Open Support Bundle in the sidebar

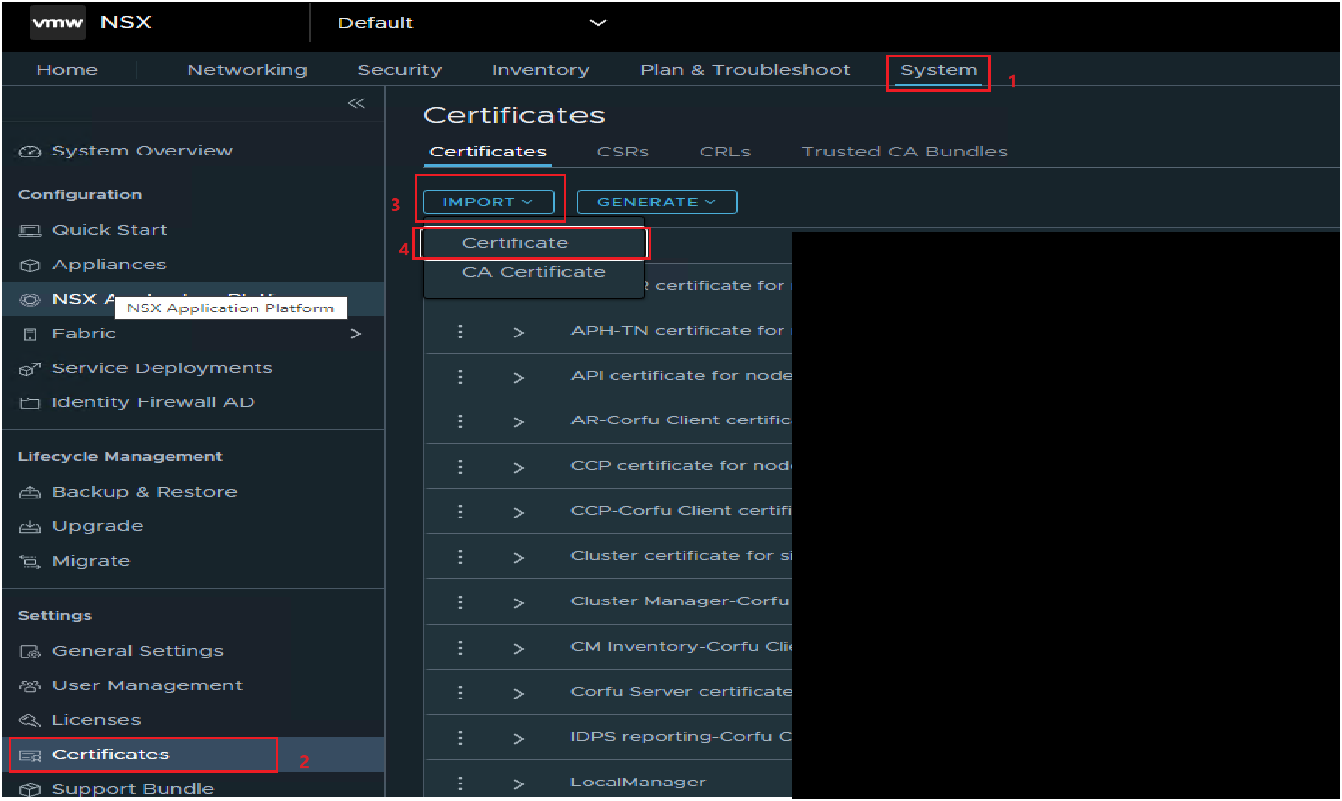coord(132,789)
